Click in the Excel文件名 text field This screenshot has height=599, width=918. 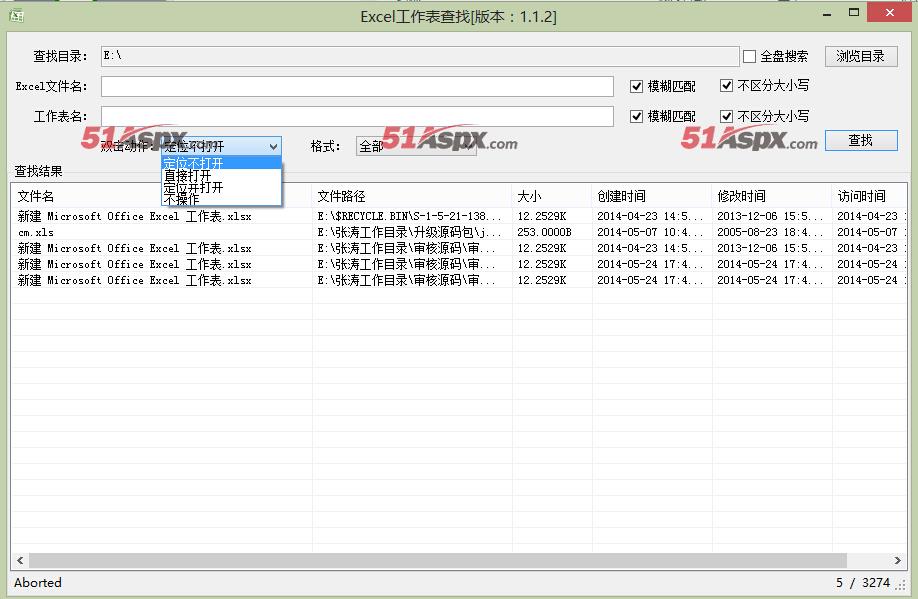click(x=357, y=87)
